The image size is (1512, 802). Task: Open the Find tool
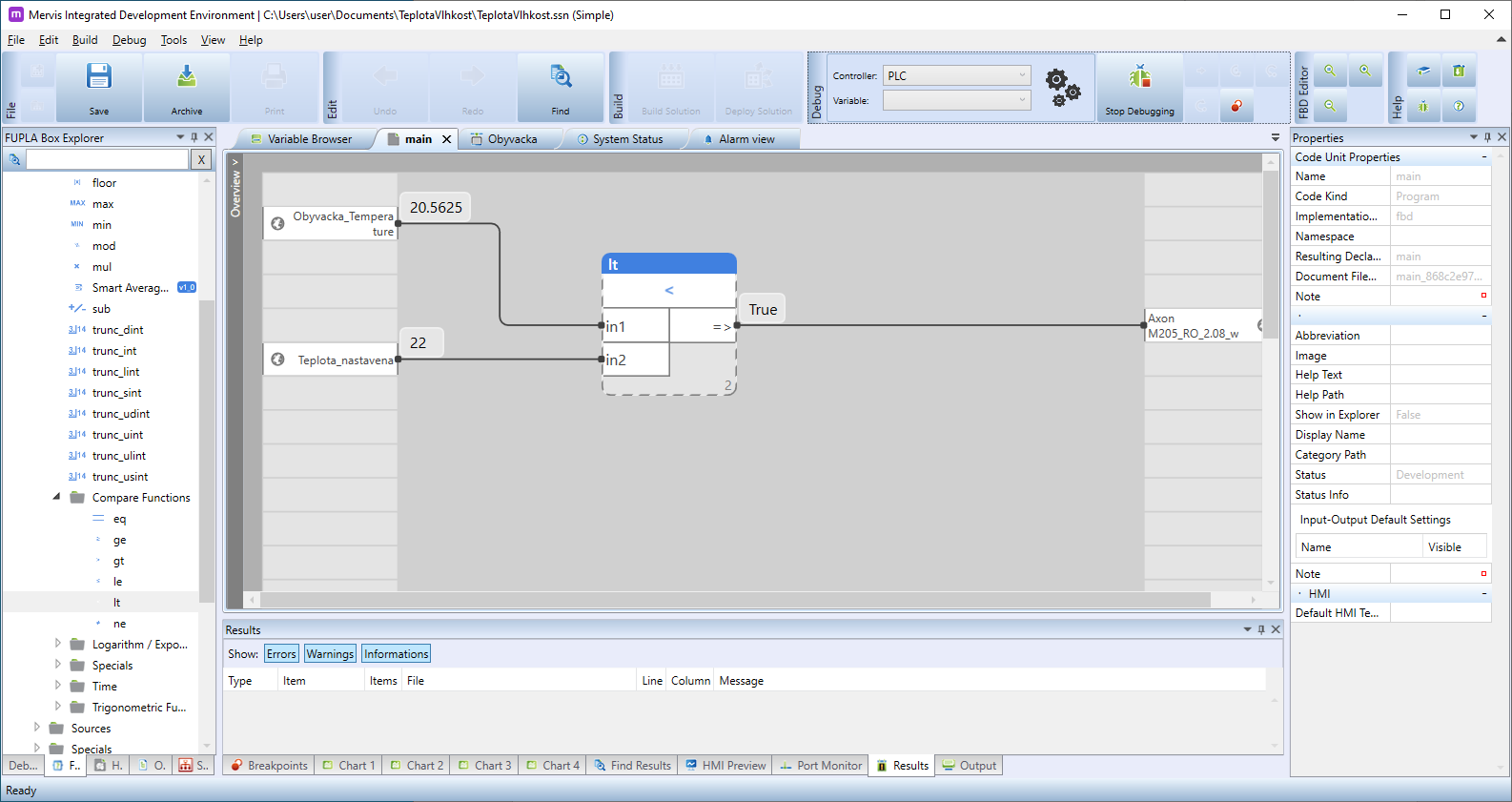tap(561, 77)
